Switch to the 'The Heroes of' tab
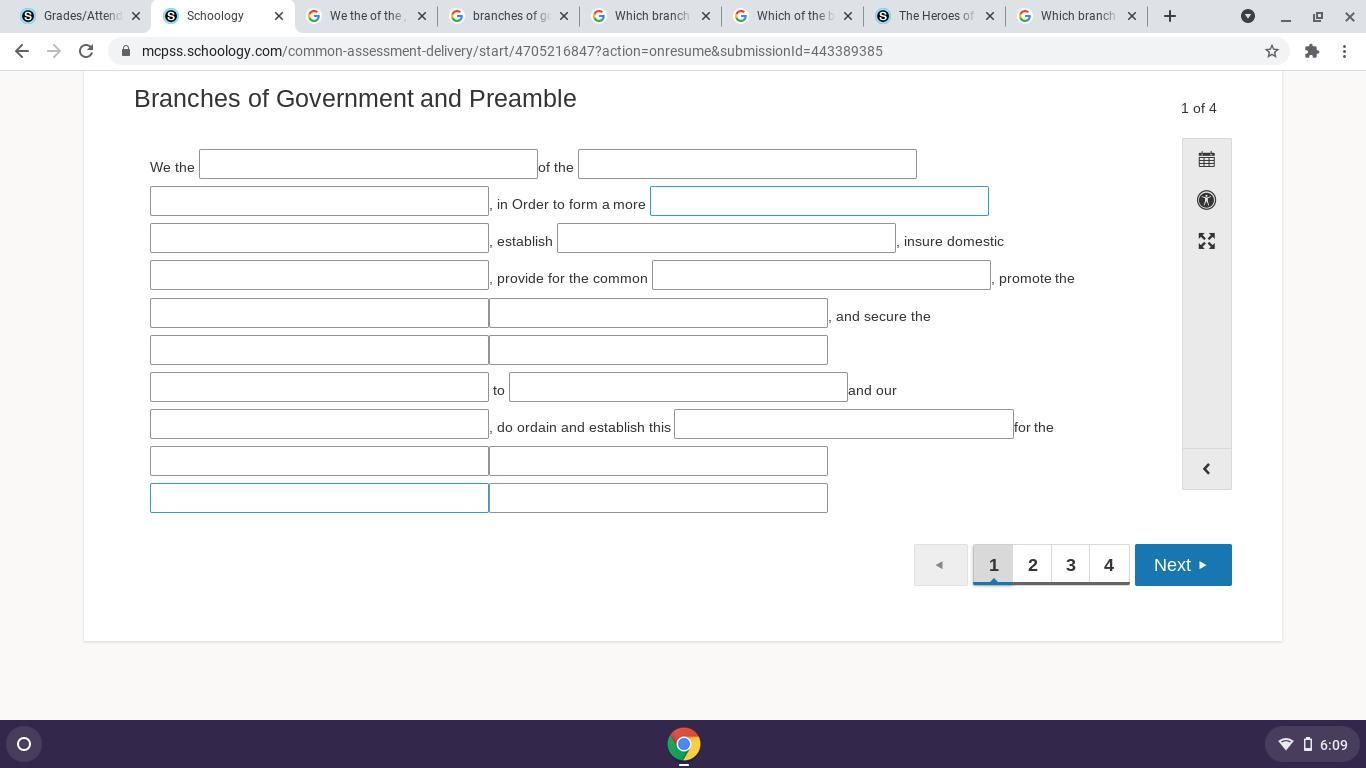 pos(935,16)
